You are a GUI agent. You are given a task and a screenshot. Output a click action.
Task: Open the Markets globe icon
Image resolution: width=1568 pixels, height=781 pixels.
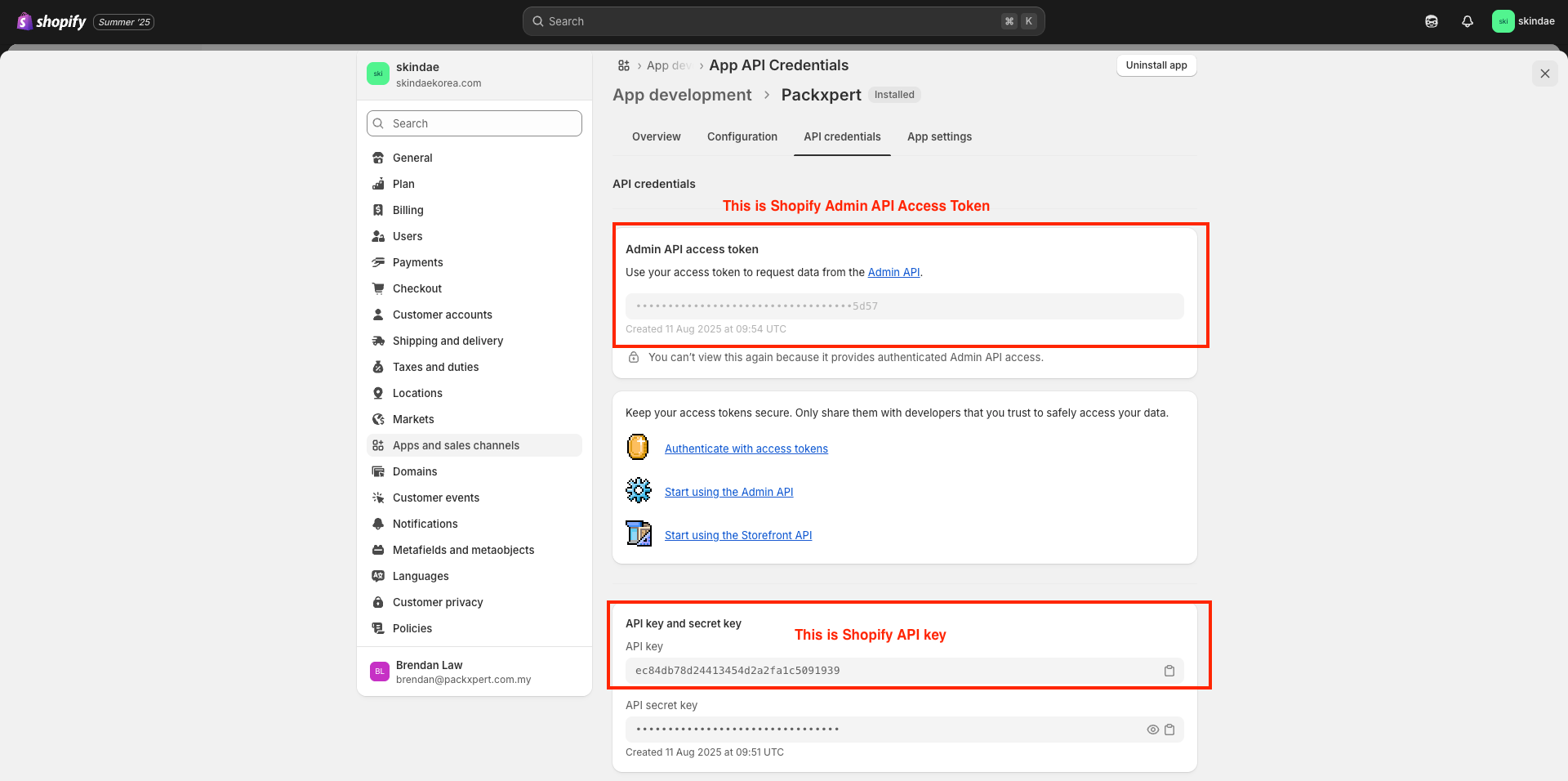378,419
